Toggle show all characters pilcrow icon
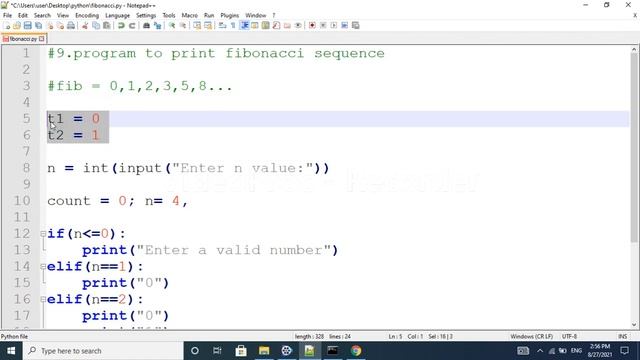The height and width of the screenshot is (360, 640). (x=233, y=25)
